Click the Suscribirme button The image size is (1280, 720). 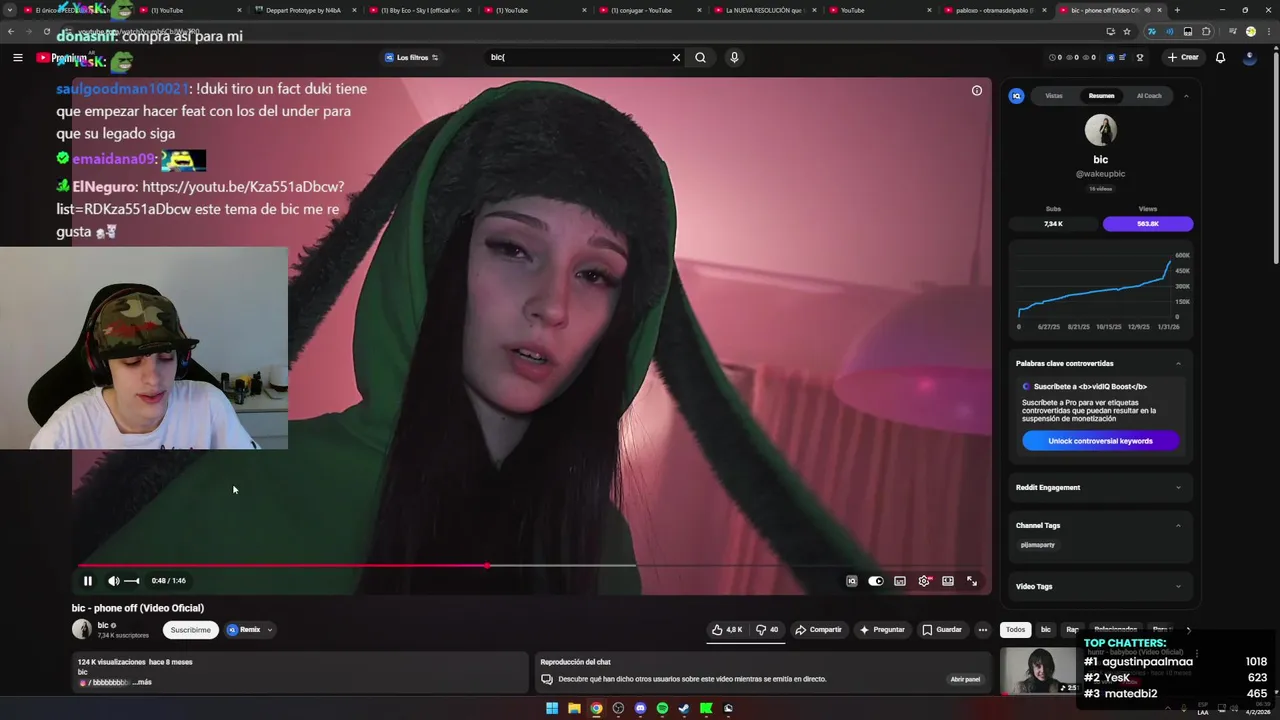(190, 630)
